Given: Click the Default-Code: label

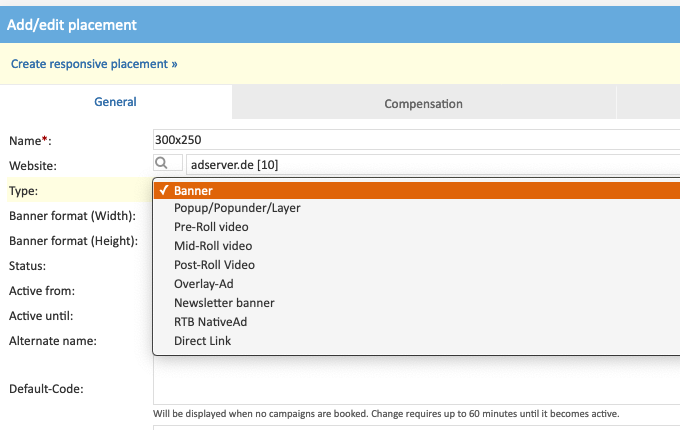Looking at the screenshot, I should 46,389.
